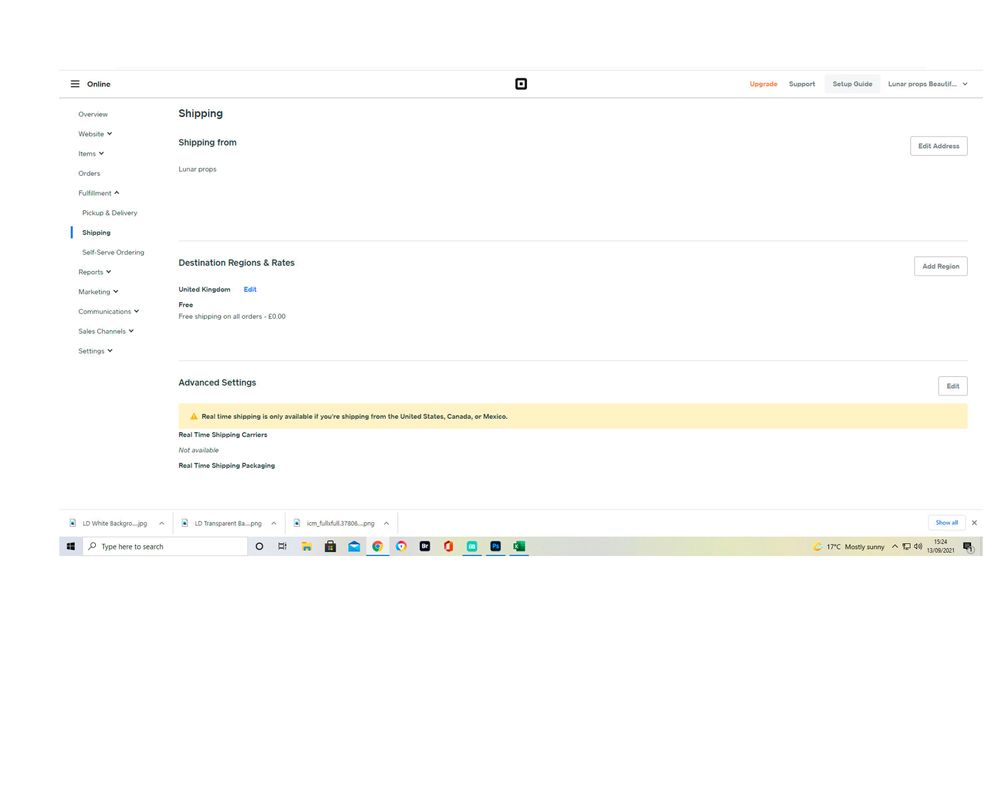999x799 pixels.
Task: Launch Excel from the taskbar
Action: pyautogui.click(x=519, y=547)
